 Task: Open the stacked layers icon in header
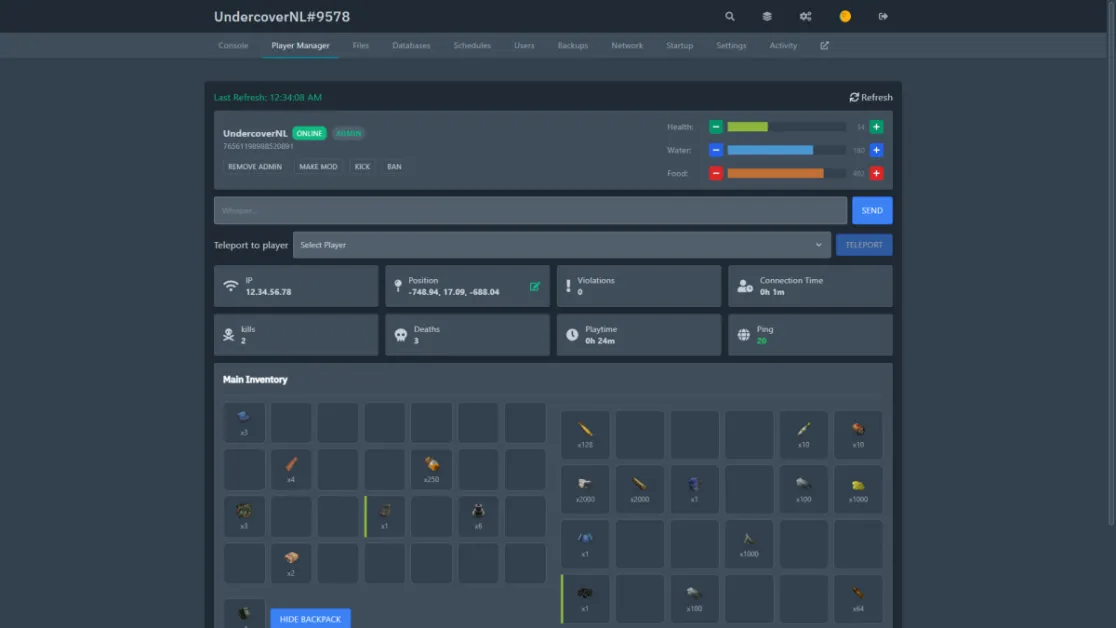pyautogui.click(x=767, y=17)
